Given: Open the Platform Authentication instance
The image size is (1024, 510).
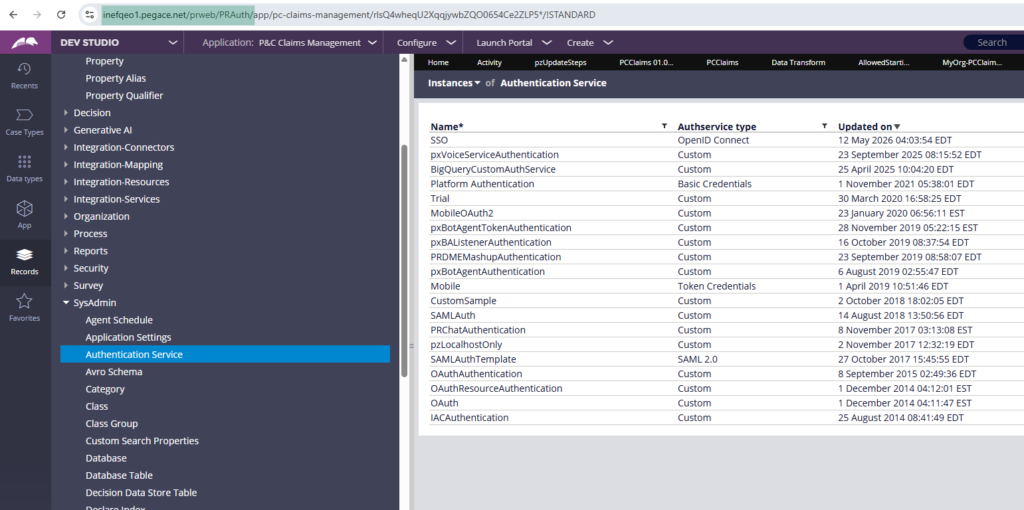Looking at the screenshot, I should click(x=482, y=184).
